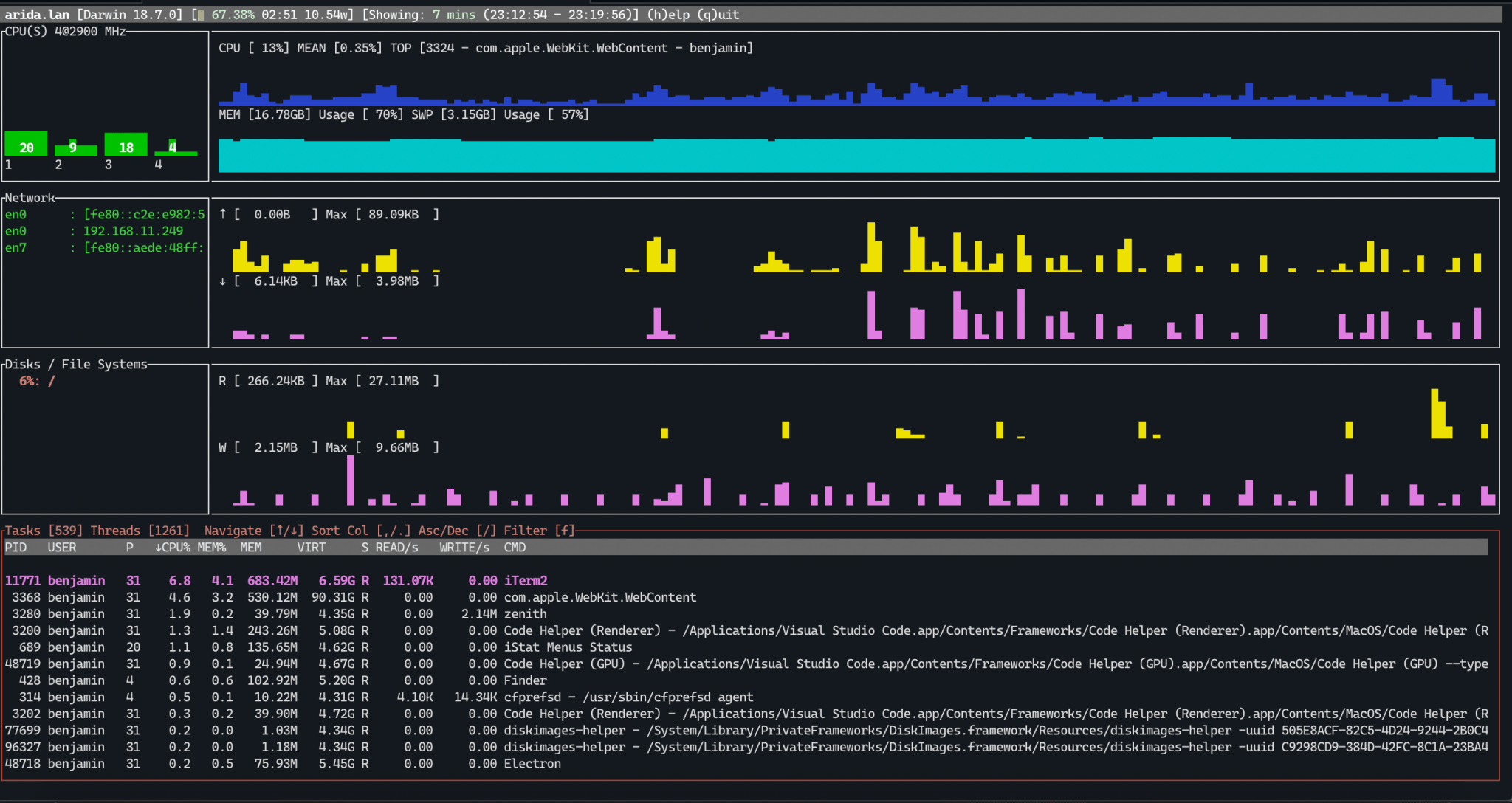Toggle sort order on the ↓CPU% column

pos(173,547)
